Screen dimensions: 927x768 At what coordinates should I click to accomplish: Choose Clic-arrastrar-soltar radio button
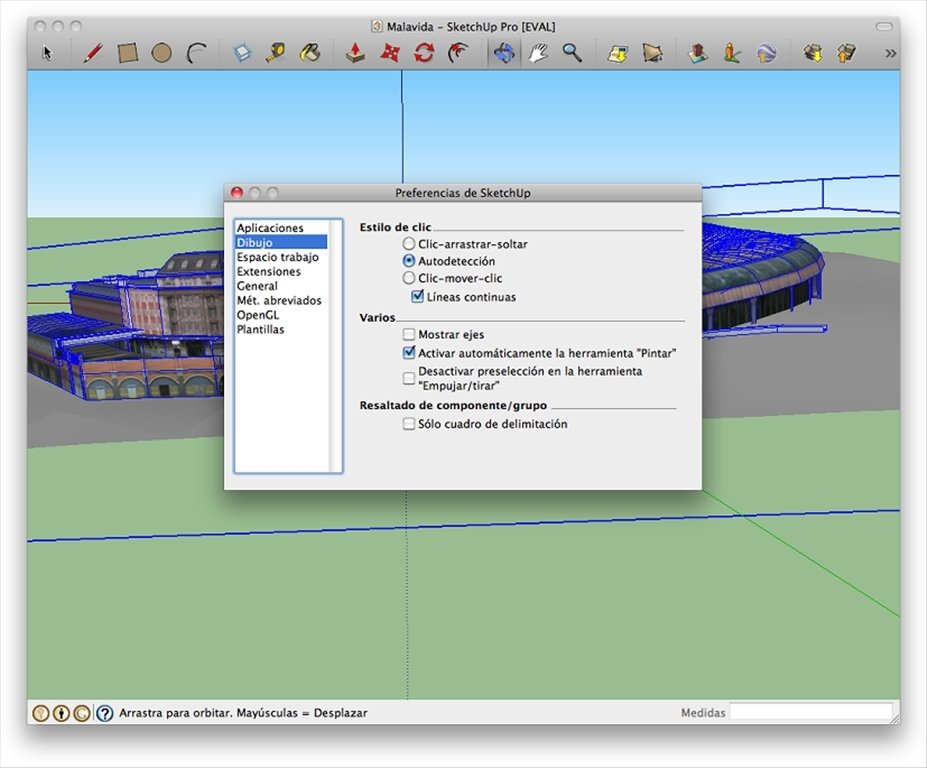pyautogui.click(x=409, y=244)
